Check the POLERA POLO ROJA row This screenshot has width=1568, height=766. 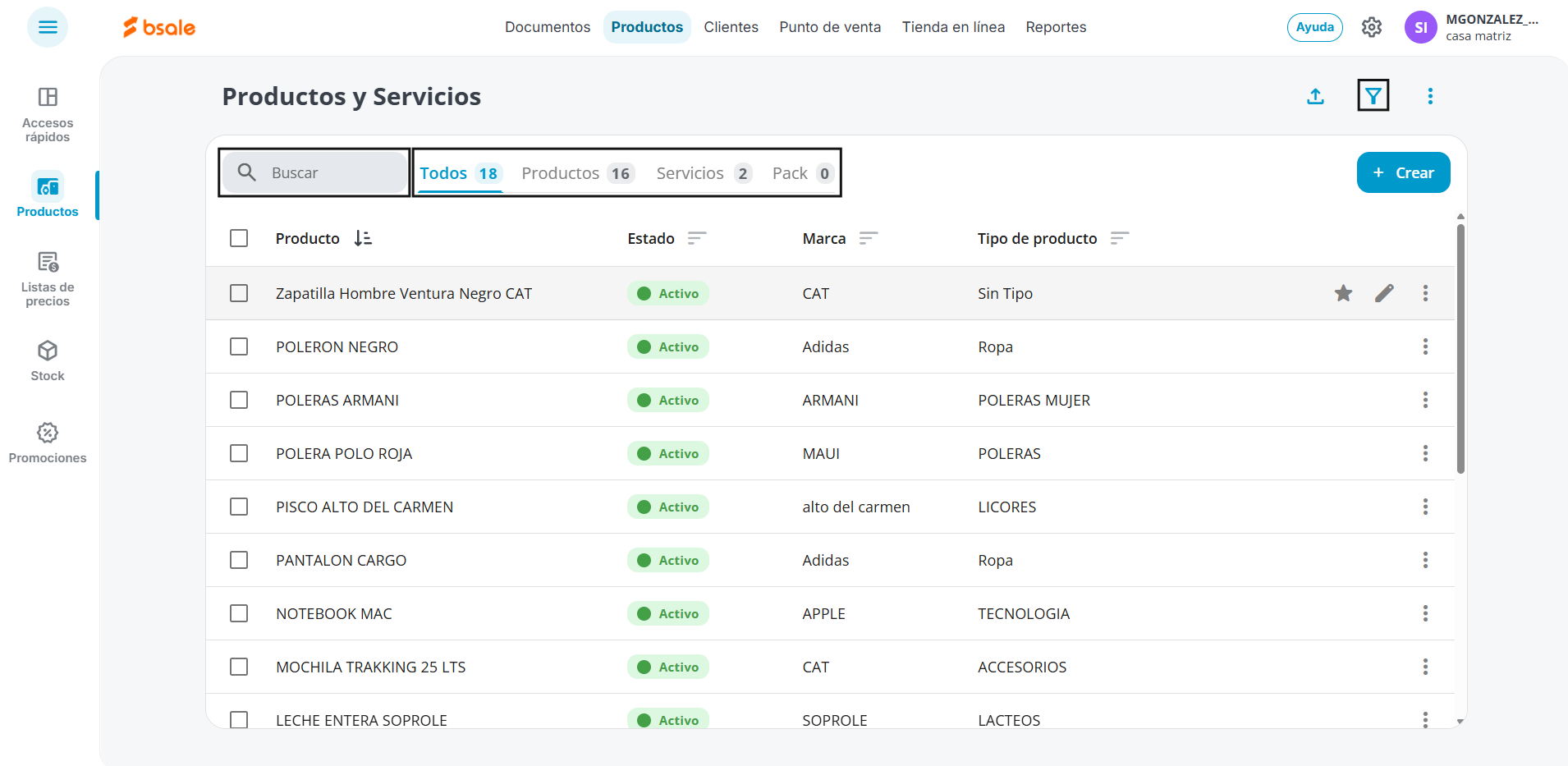239,453
